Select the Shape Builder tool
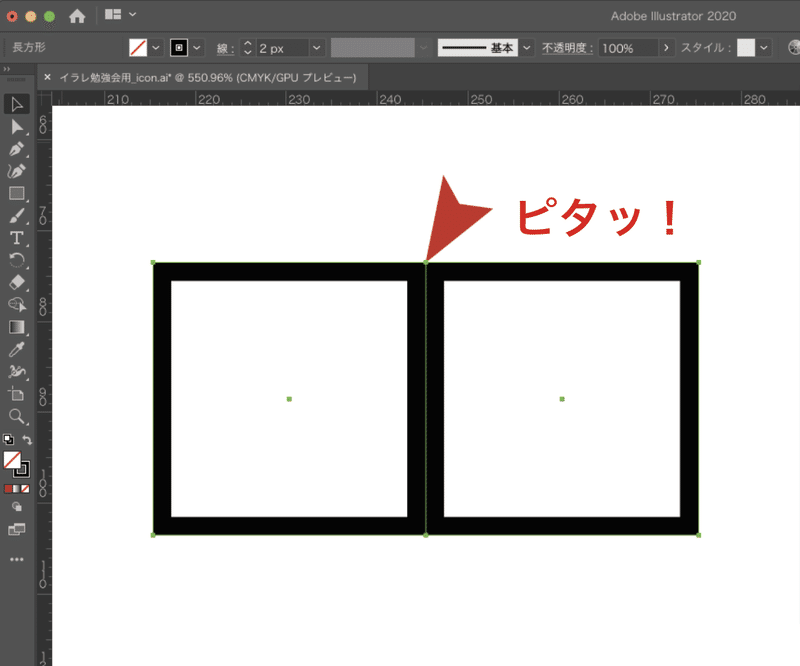Image resolution: width=800 pixels, height=666 pixels. click(17, 305)
